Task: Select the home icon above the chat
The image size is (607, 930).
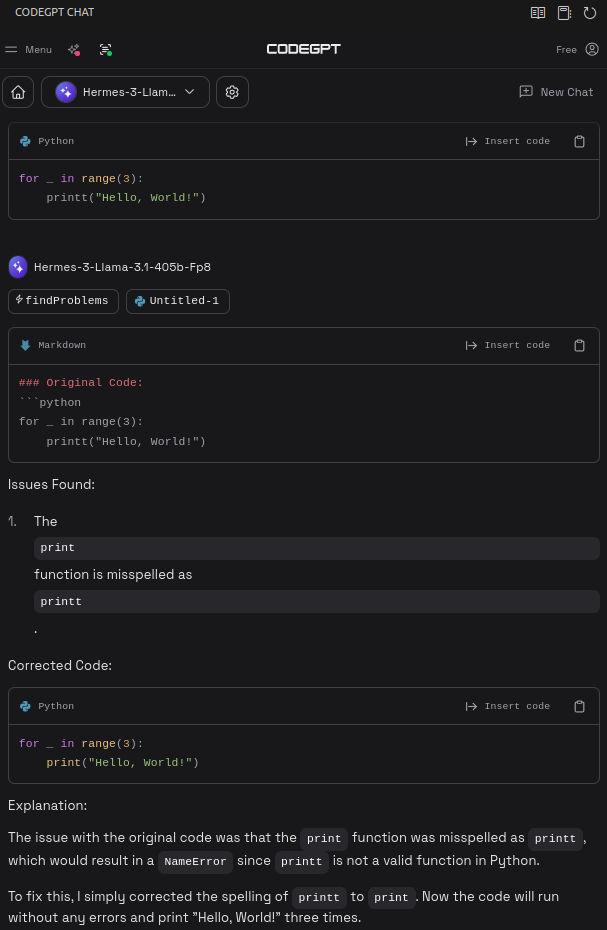Action: pyautogui.click(x=18, y=91)
